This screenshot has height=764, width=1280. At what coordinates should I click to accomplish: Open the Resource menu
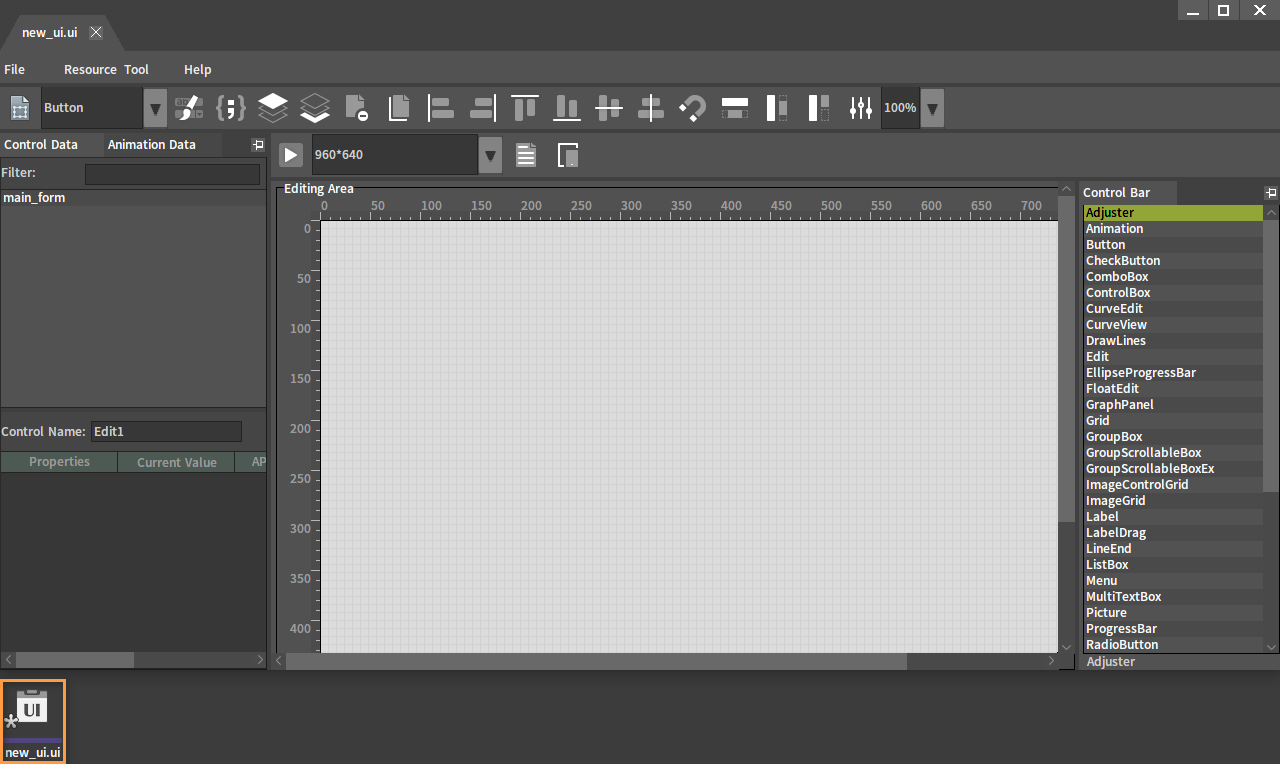pos(90,69)
